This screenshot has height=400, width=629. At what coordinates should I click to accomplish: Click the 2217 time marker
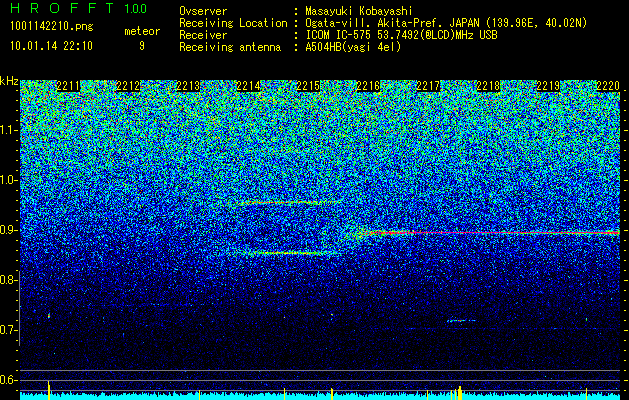click(428, 86)
